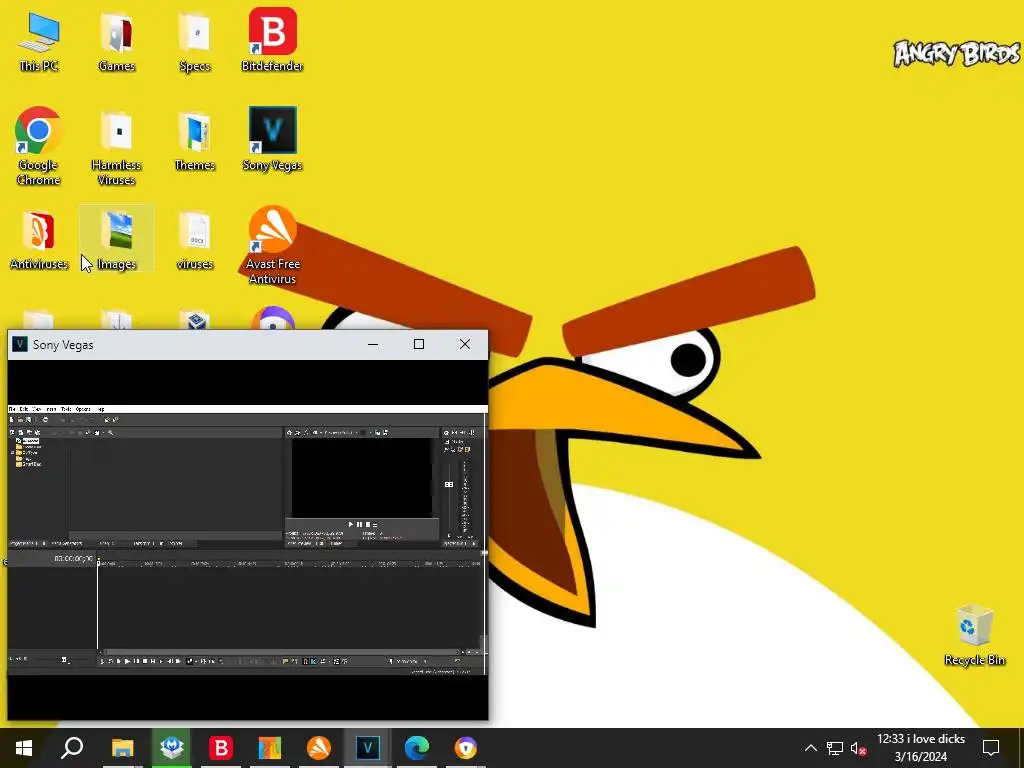Open the notification center icon
Screen dimensions: 1024x768
[991, 748]
